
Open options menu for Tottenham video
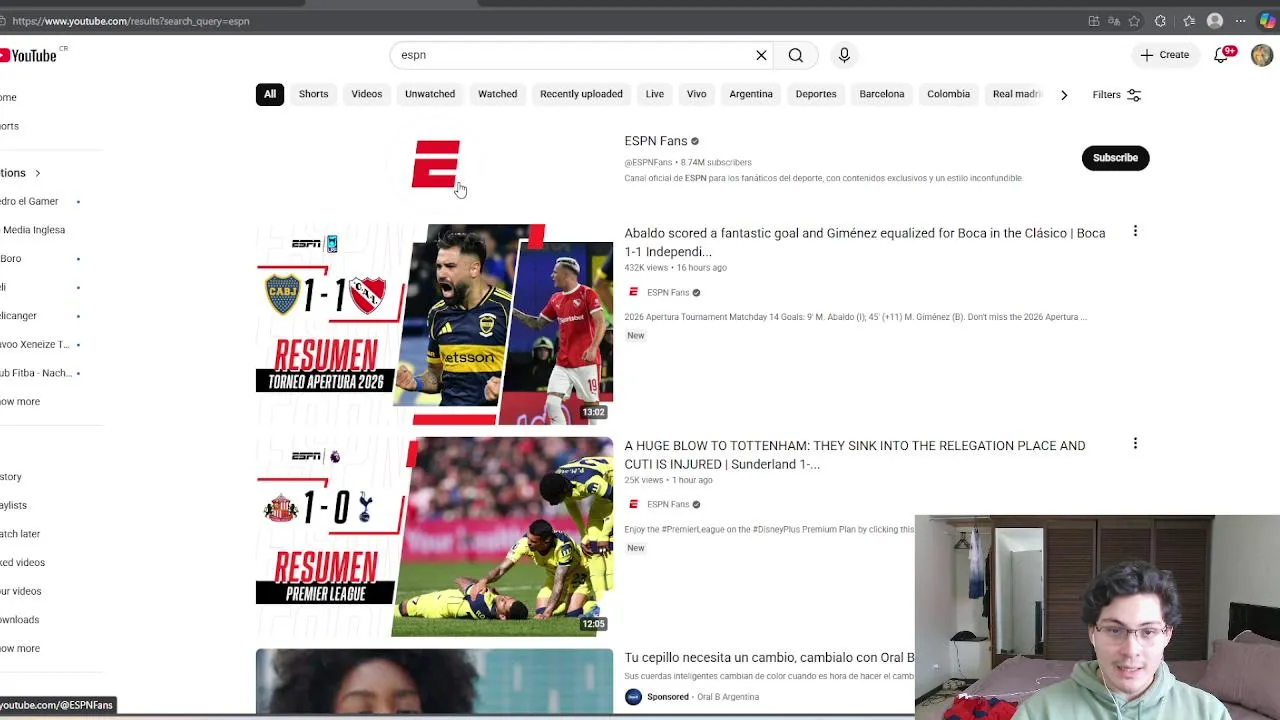tap(1135, 444)
